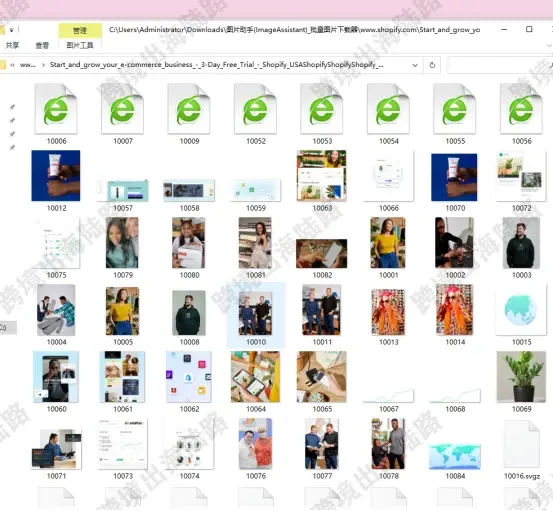Screen dimensions: 553x511
Task: Select the blank file icon 10016.svgz
Action: click(x=521, y=444)
